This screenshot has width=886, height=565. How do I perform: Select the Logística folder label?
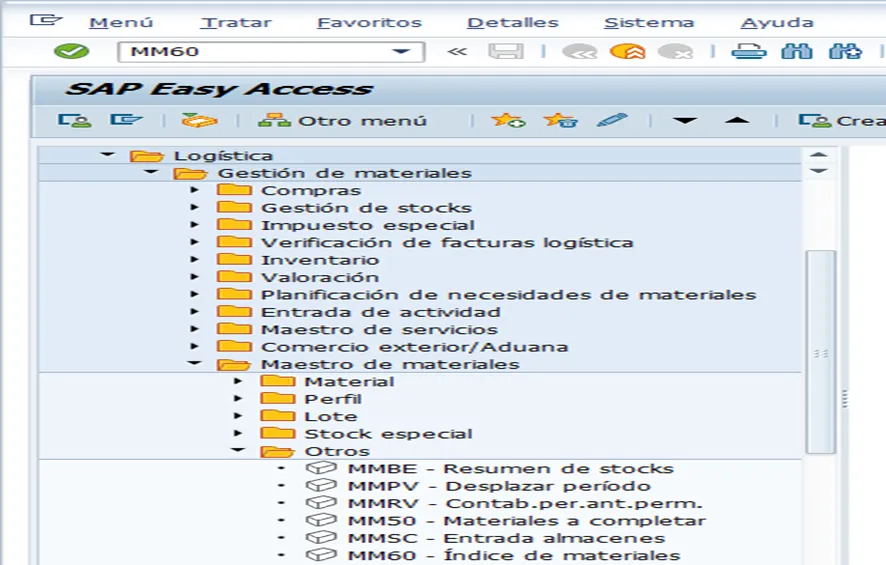coord(223,156)
